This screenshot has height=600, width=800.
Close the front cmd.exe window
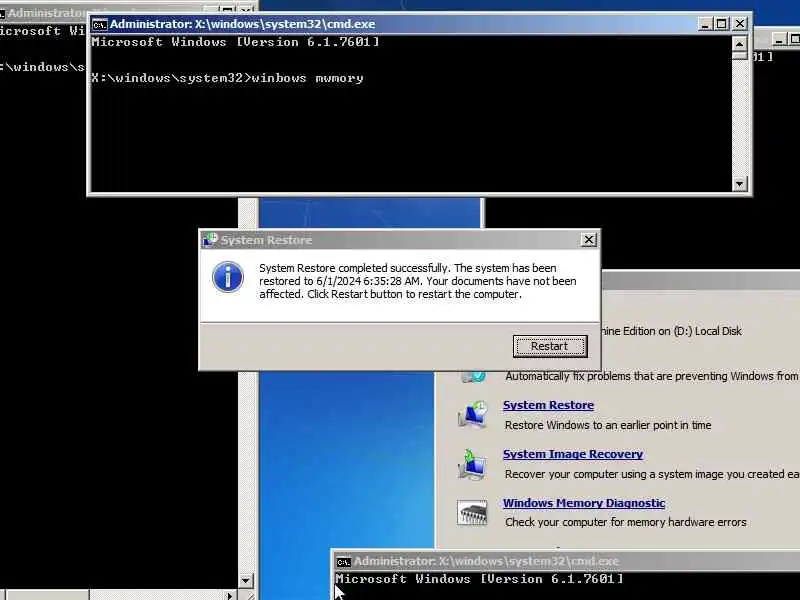pyautogui.click(x=739, y=23)
